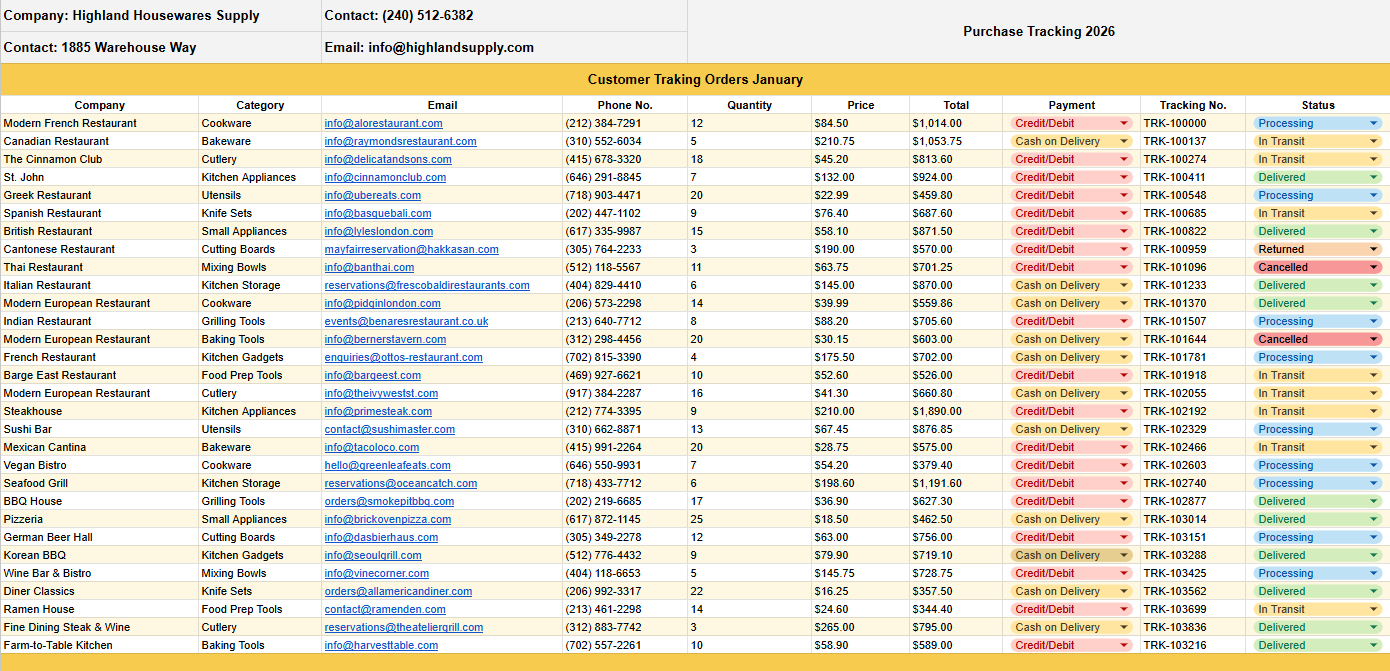The width and height of the screenshot is (1390, 671).
Task: Select the Payment column header
Action: point(1072,105)
